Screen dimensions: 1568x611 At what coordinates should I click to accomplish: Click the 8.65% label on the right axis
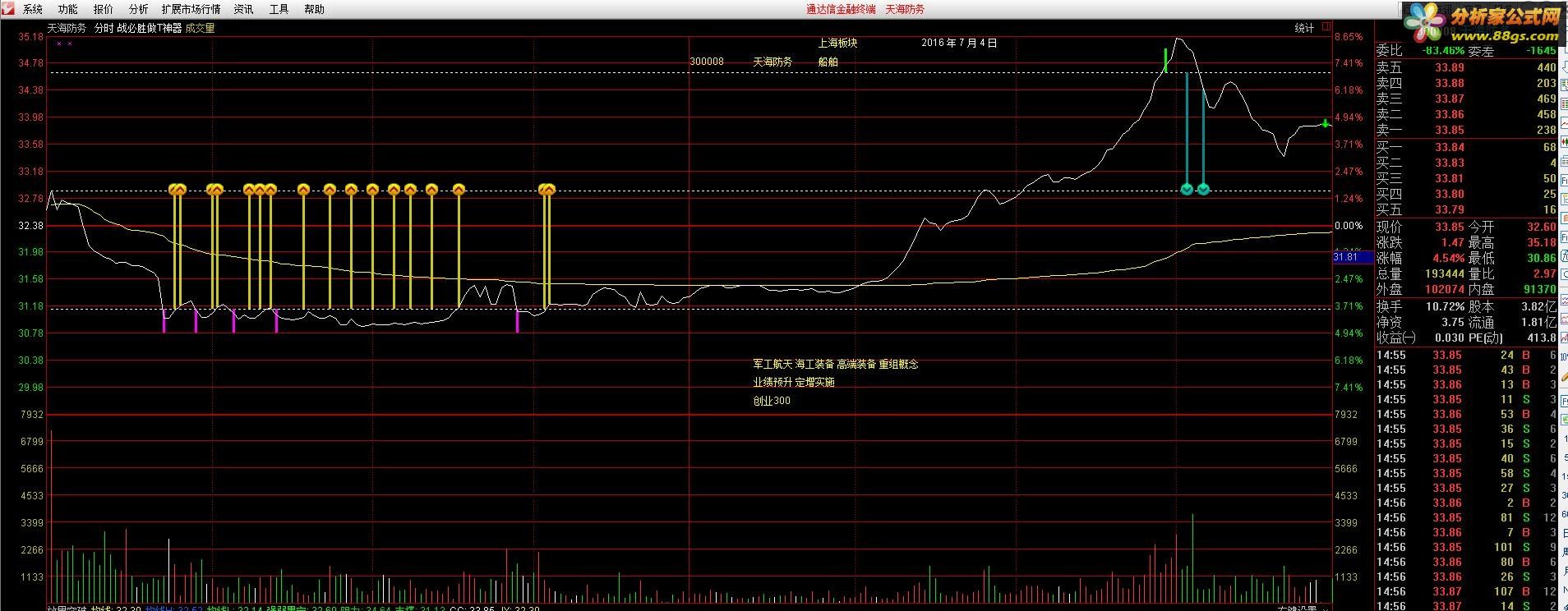tap(1349, 37)
